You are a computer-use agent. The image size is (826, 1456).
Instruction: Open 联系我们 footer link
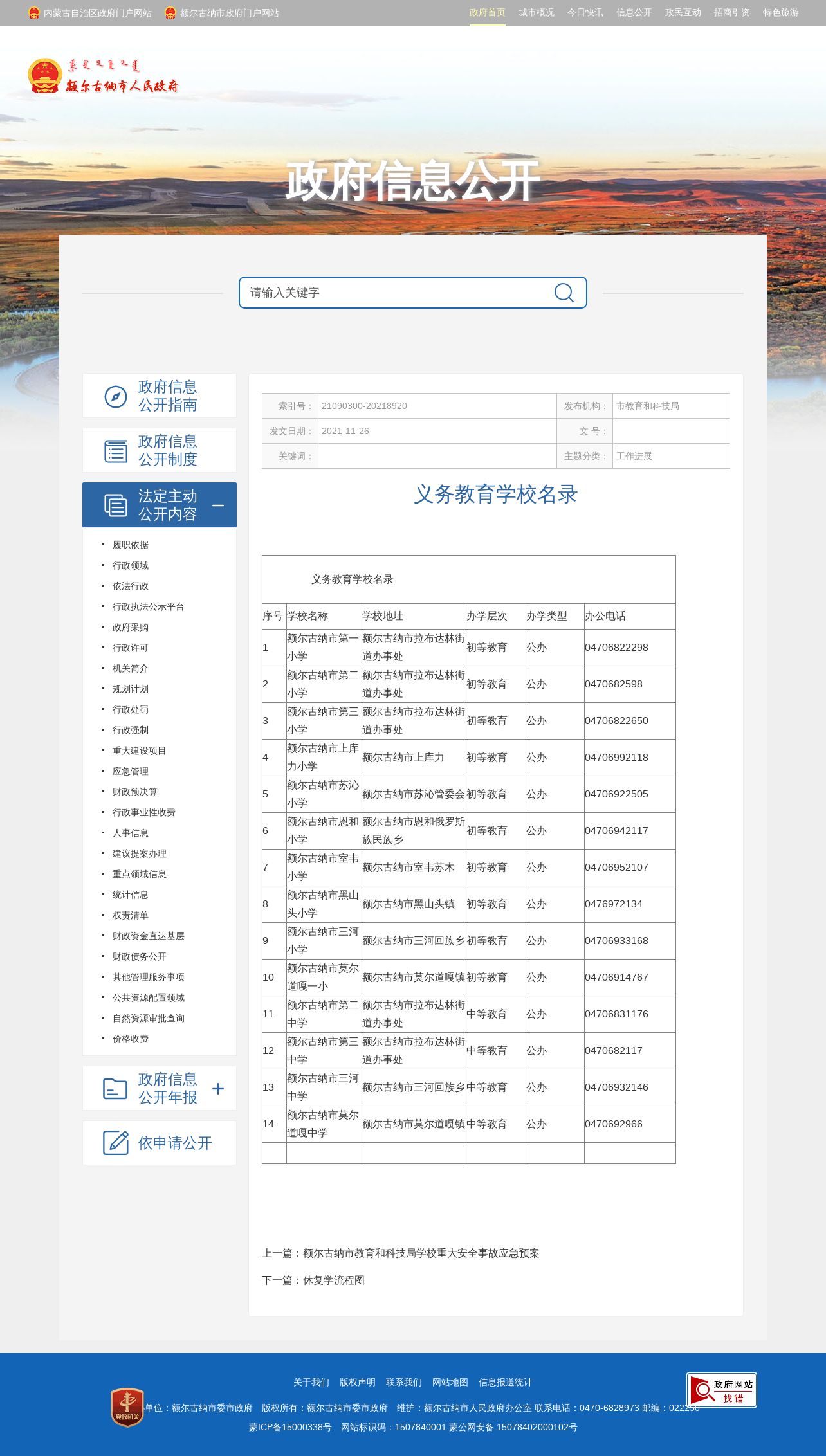coord(404,1382)
